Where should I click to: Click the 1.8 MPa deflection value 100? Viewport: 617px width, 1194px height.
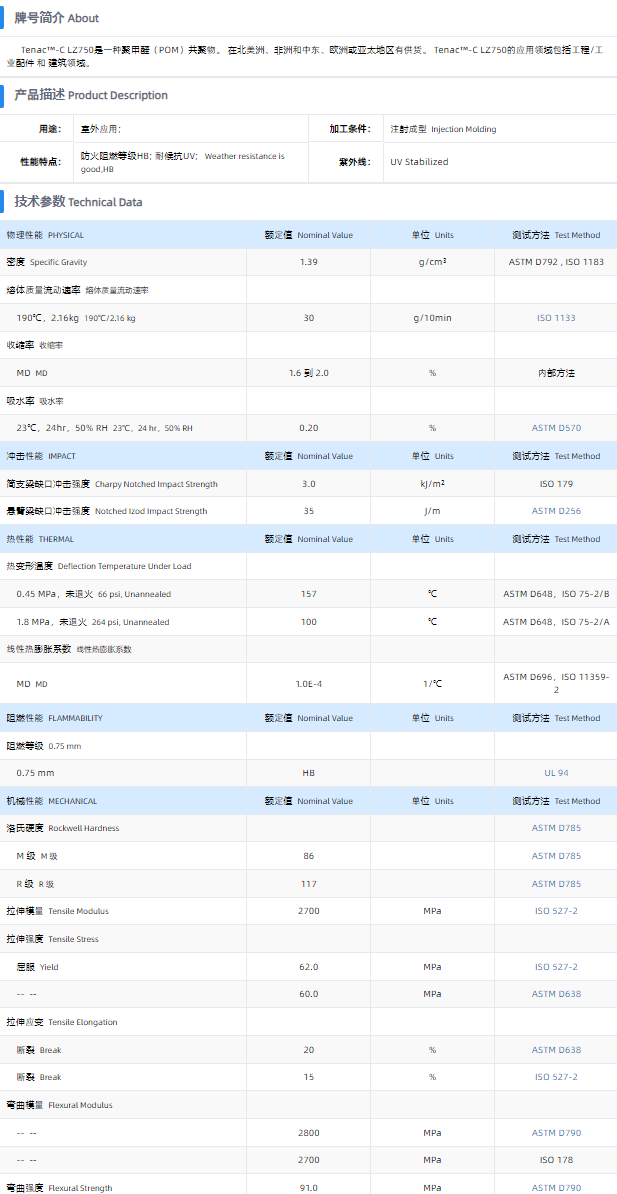click(308, 621)
